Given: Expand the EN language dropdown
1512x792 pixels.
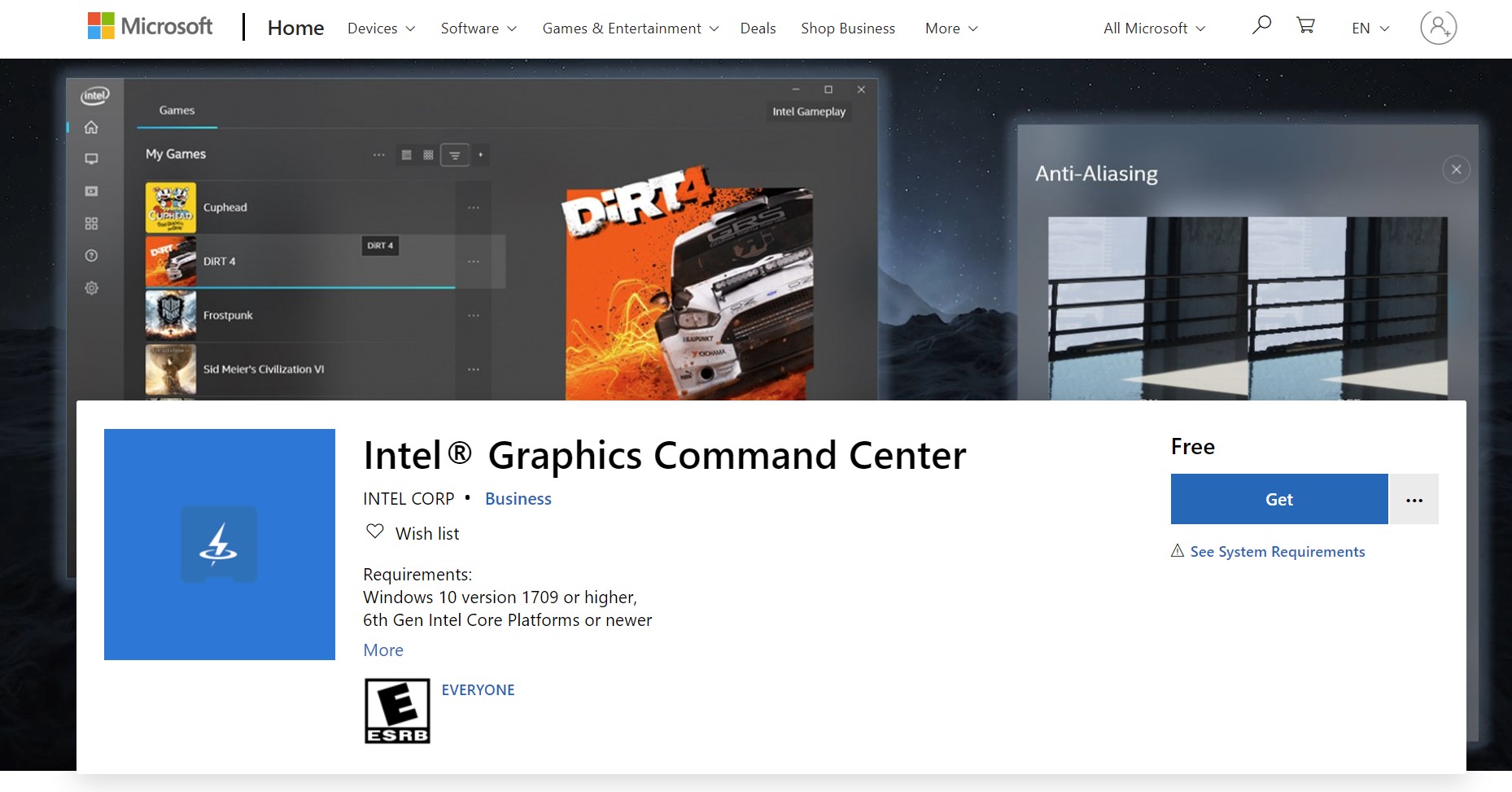Looking at the screenshot, I should [x=1369, y=28].
